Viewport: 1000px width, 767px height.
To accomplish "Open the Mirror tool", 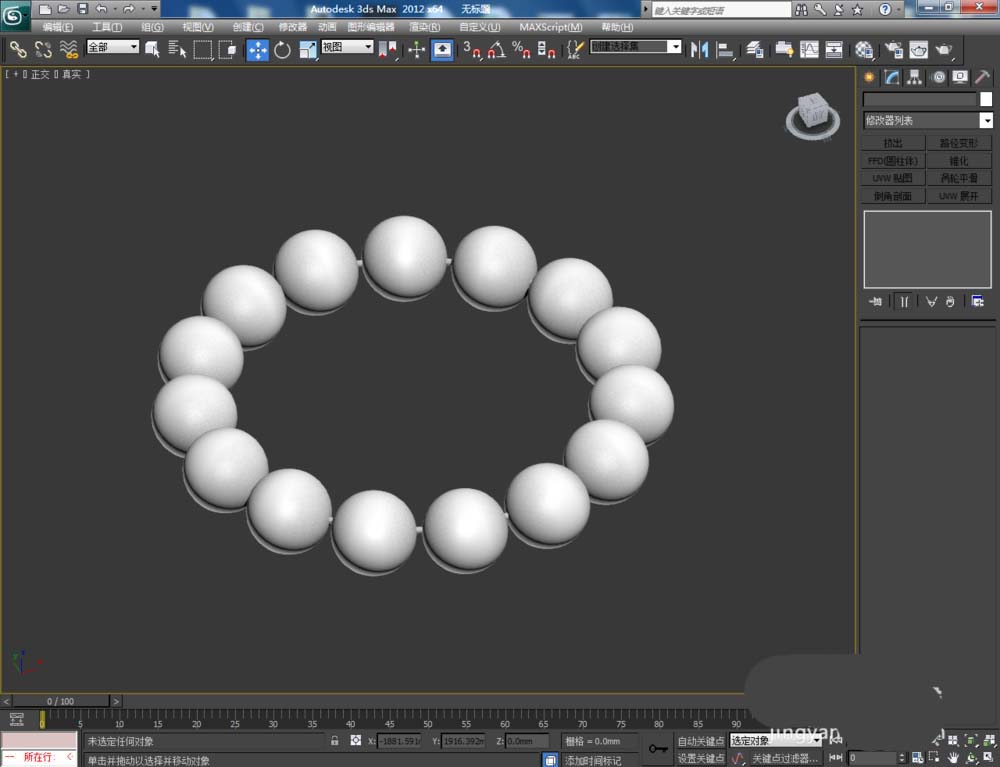I will click(700, 49).
